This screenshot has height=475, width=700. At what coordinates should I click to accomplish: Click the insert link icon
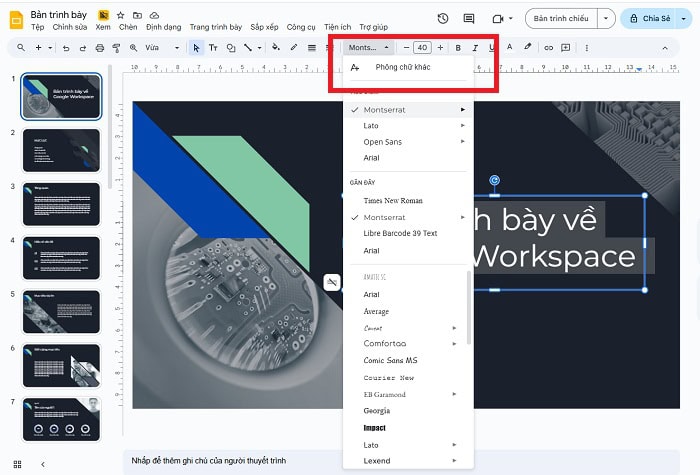(x=547, y=47)
